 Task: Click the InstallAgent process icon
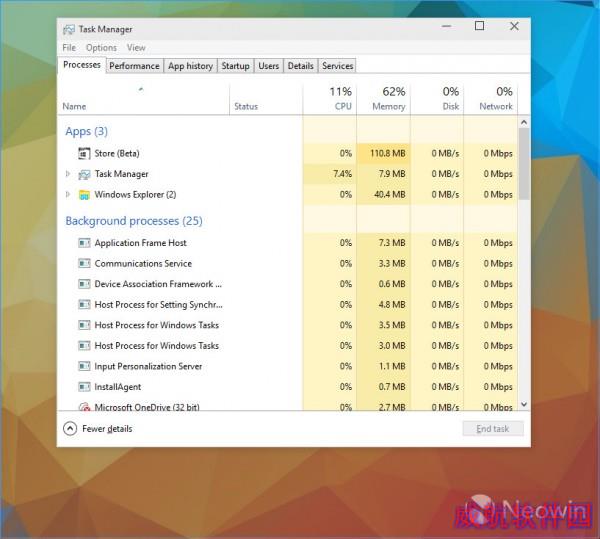point(84,387)
